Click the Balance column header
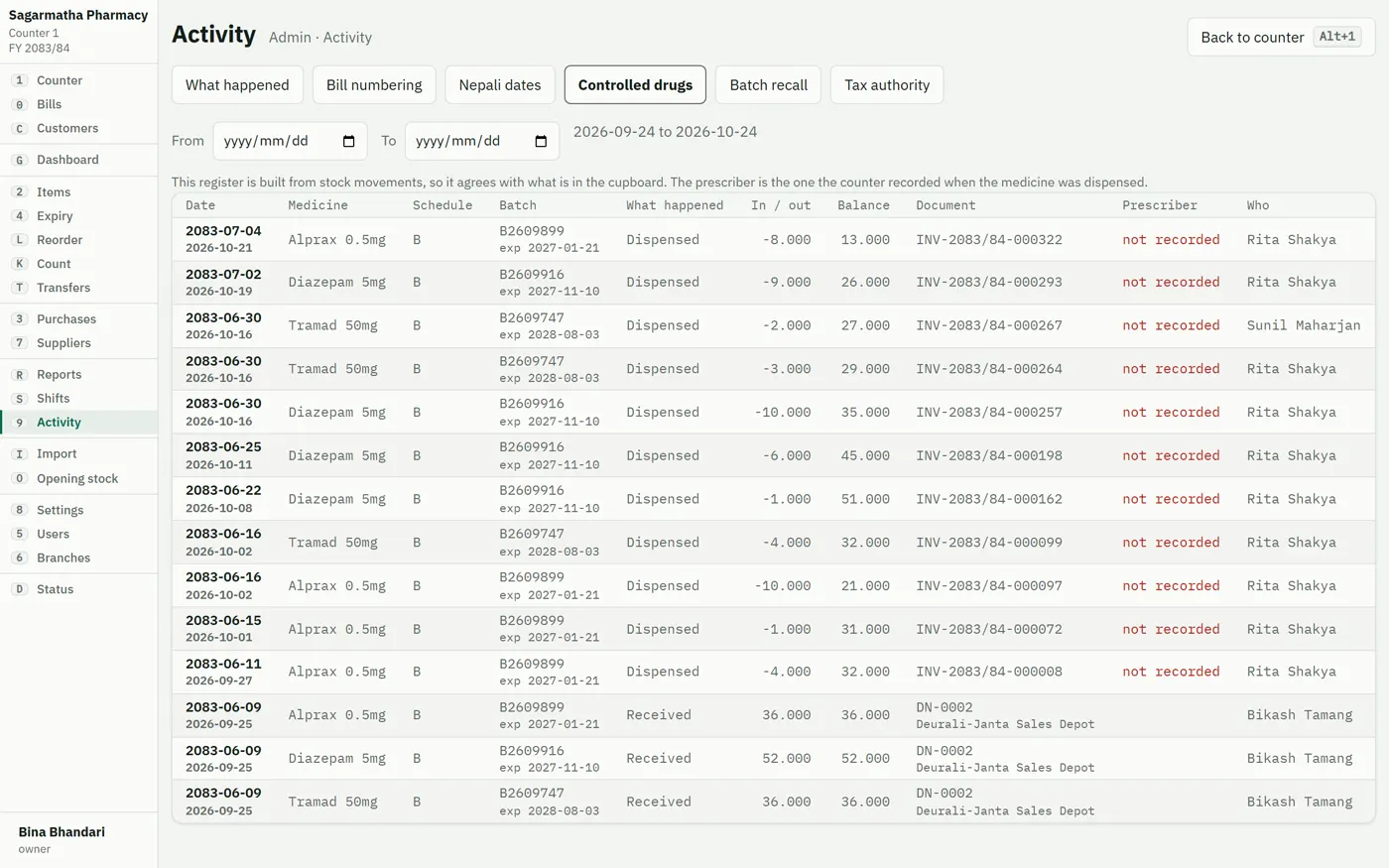The width and height of the screenshot is (1389, 868). pos(863,205)
